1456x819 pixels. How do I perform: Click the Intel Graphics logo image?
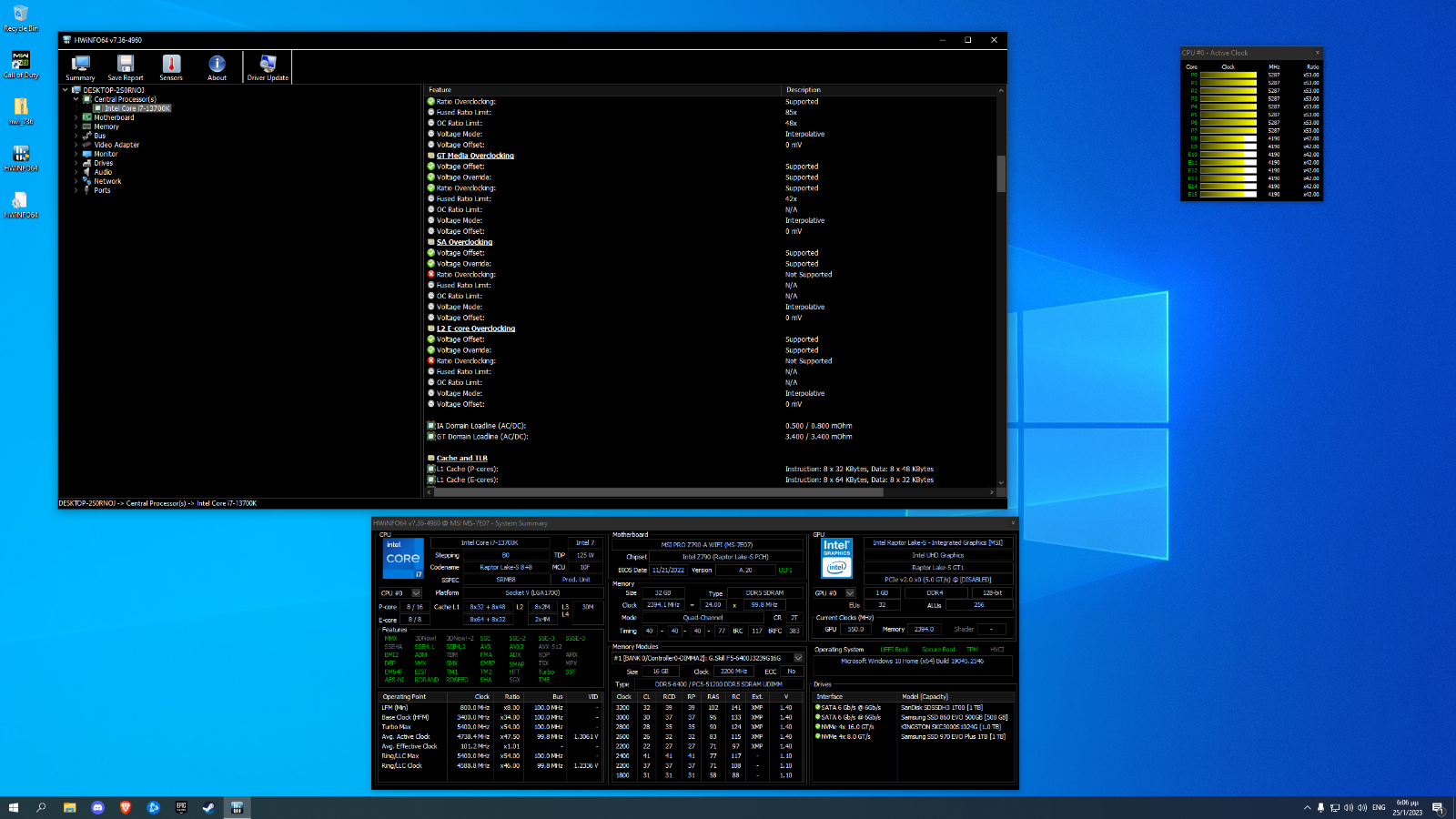pos(836,559)
